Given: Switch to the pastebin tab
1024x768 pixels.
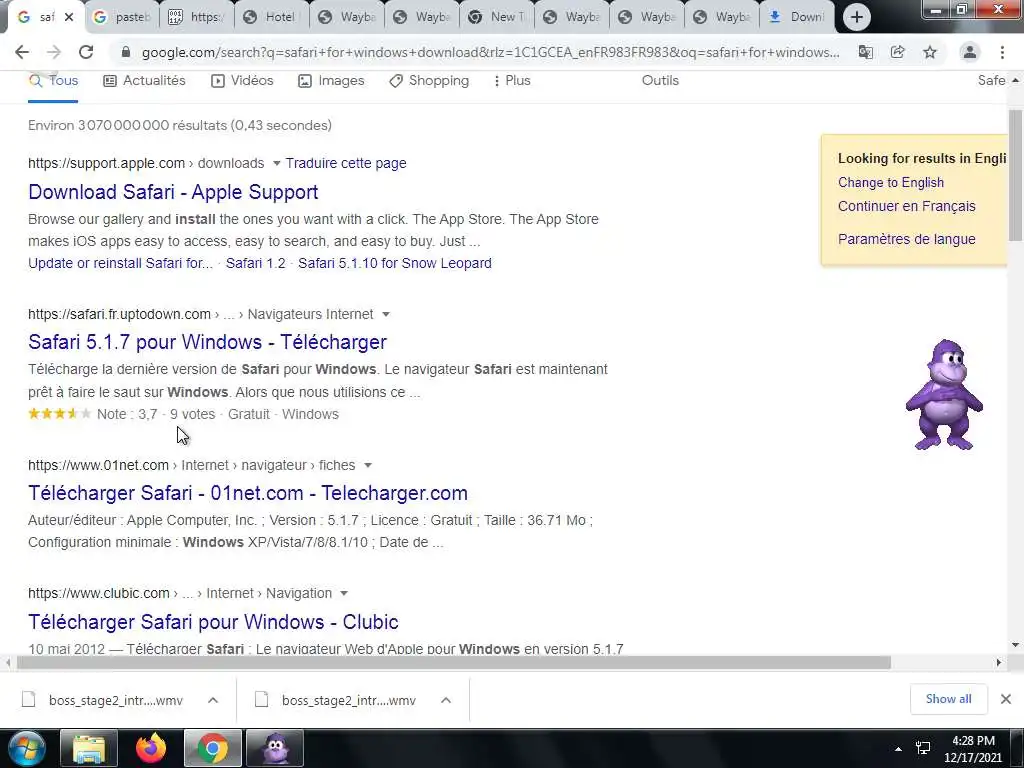Looking at the screenshot, I should (x=121, y=18).
